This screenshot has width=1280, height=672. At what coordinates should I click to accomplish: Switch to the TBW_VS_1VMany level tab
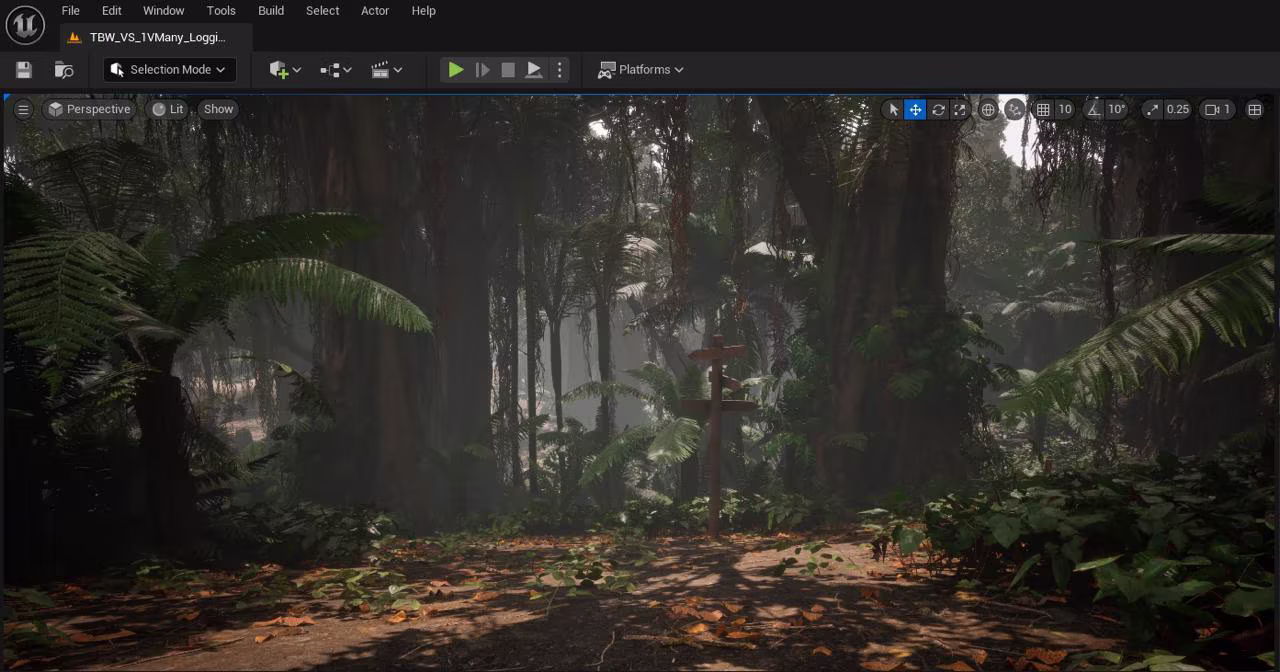[156, 38]
